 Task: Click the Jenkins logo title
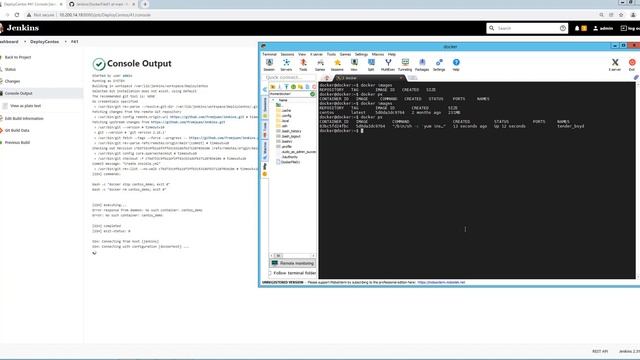(22, 28)
